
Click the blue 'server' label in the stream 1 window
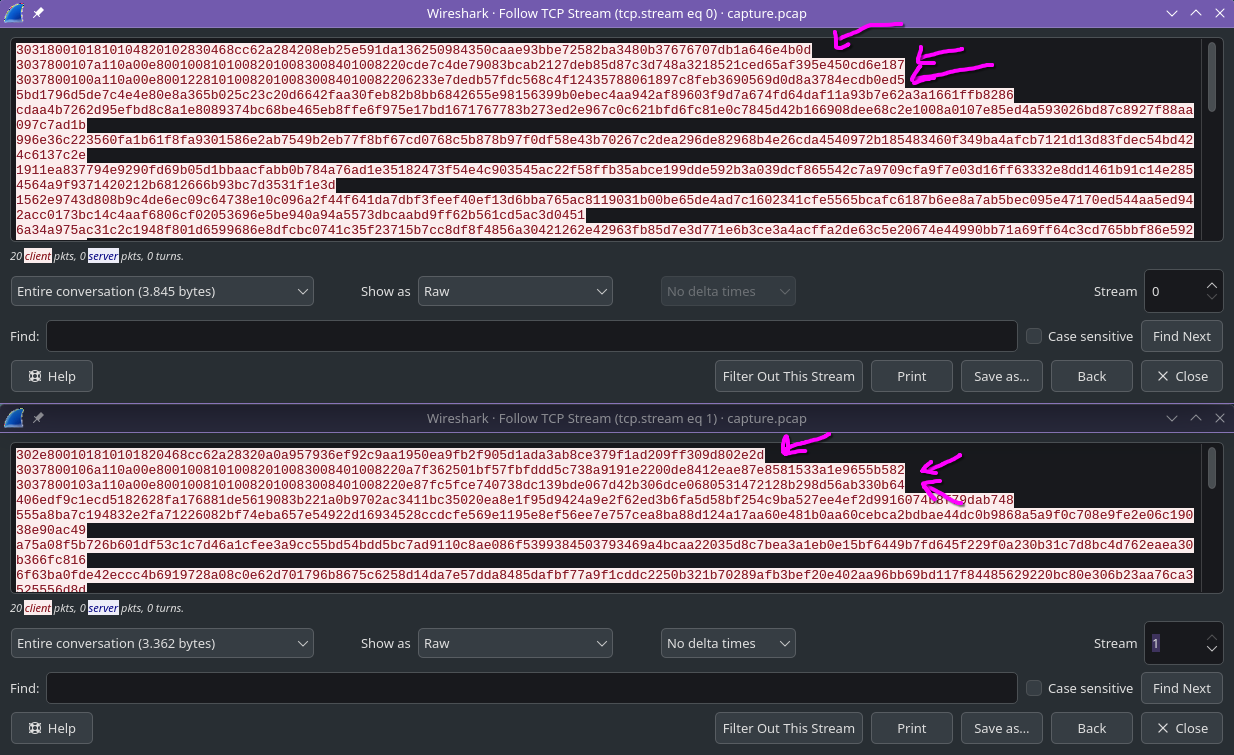[104, 608]
